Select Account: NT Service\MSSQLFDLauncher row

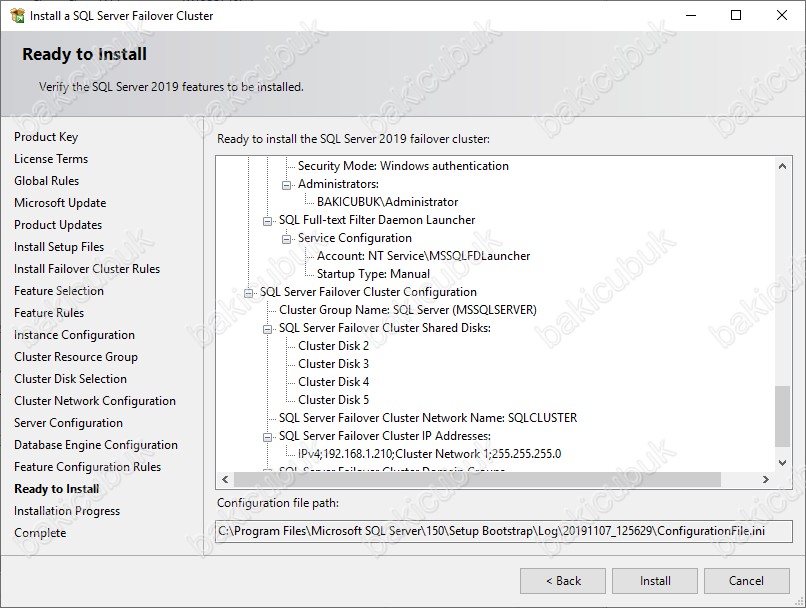tap(424, 256)
